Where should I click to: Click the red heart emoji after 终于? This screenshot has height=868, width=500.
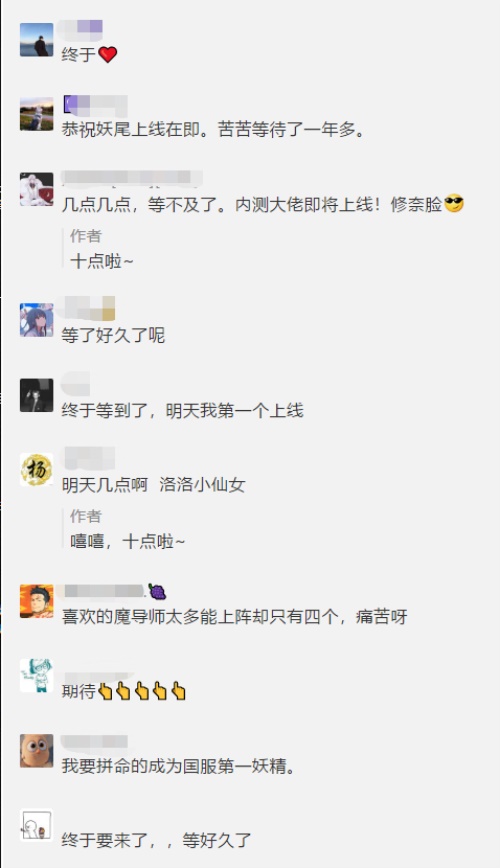[107, 54]
